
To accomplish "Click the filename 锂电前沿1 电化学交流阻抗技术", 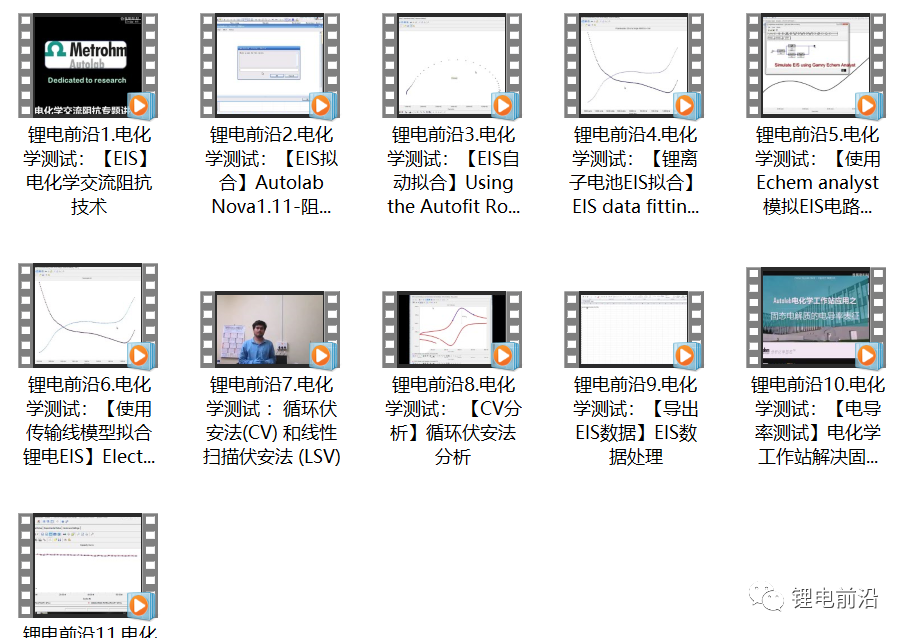I will [88, 170].
